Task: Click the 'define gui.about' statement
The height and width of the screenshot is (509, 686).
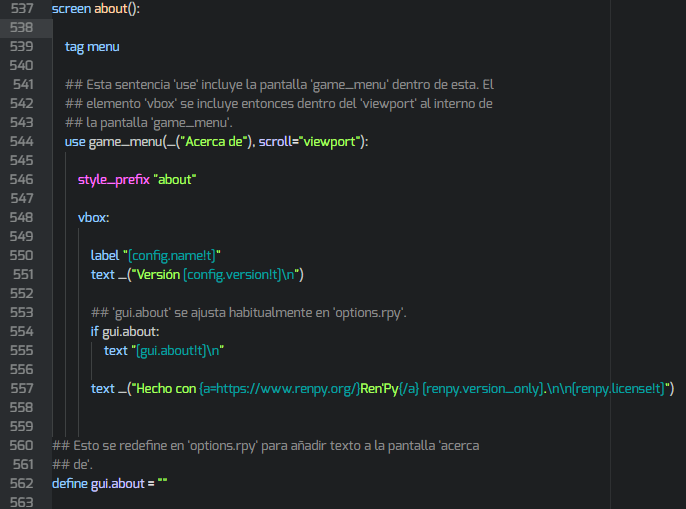Action: click(100, 484)
